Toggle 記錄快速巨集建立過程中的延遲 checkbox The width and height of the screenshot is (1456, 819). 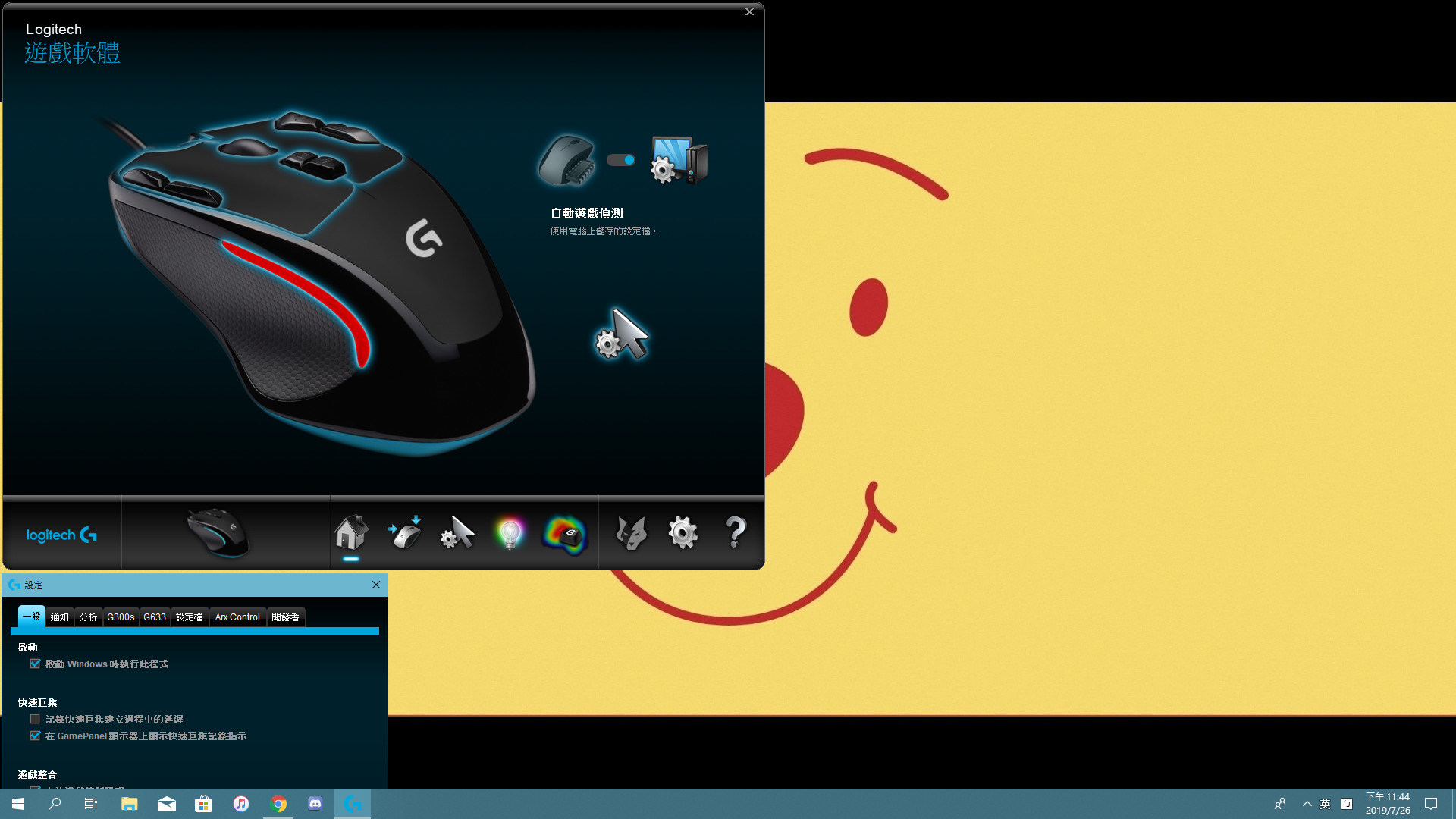pyautogui.click(x=35, y=718)
